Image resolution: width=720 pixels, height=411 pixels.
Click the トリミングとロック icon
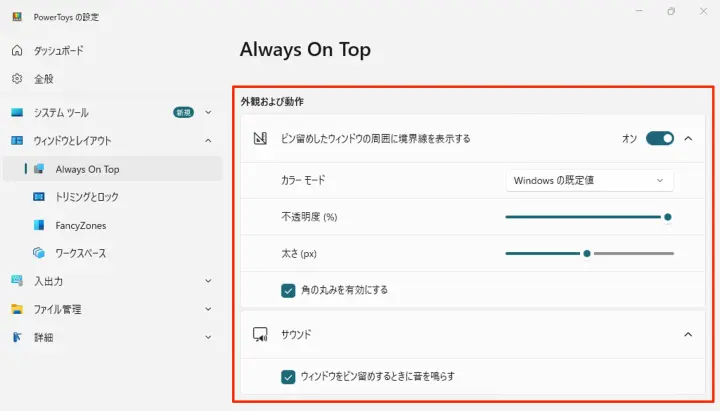[39, 197]
